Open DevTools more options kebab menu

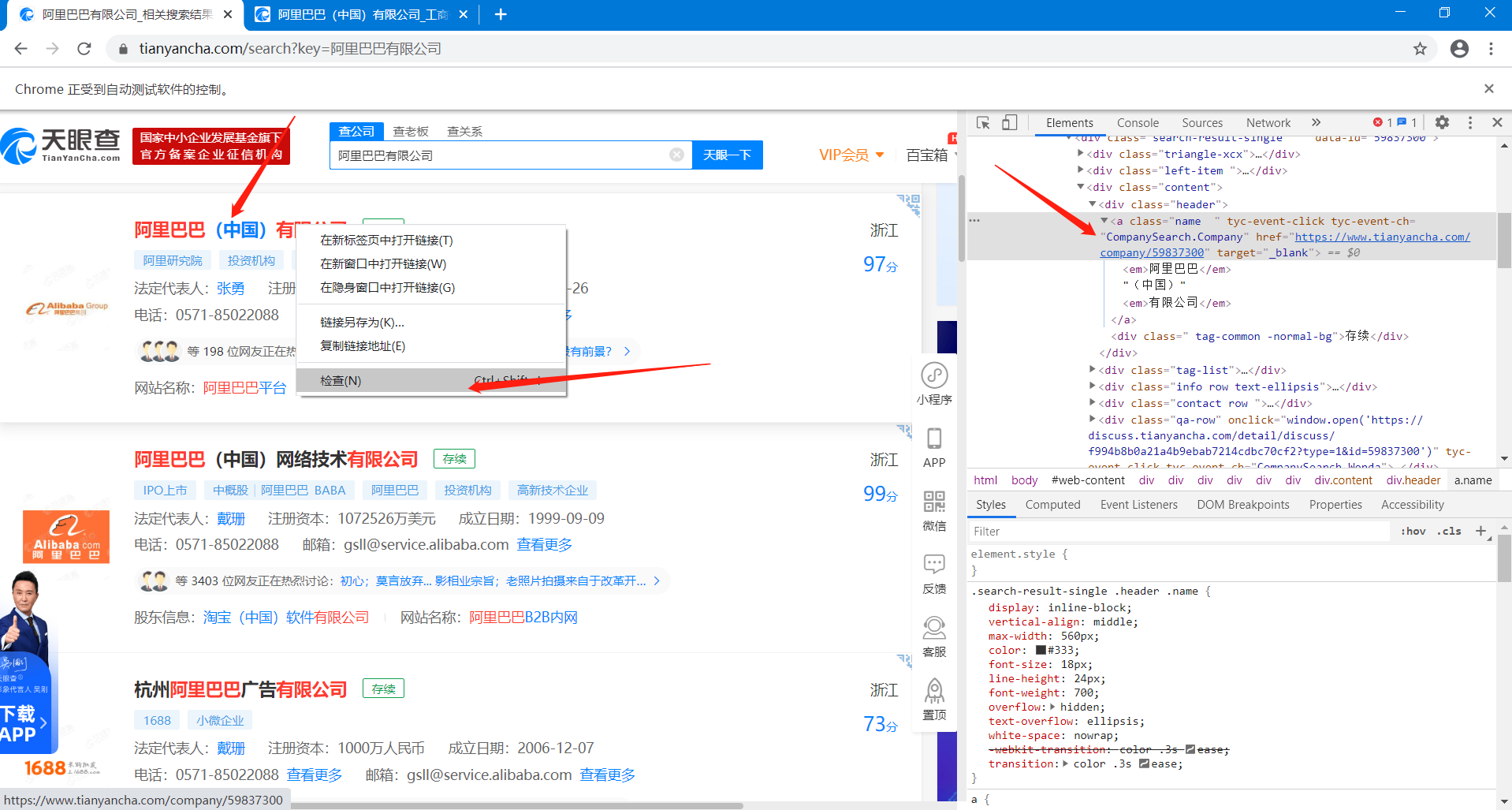coord(1470,122)
